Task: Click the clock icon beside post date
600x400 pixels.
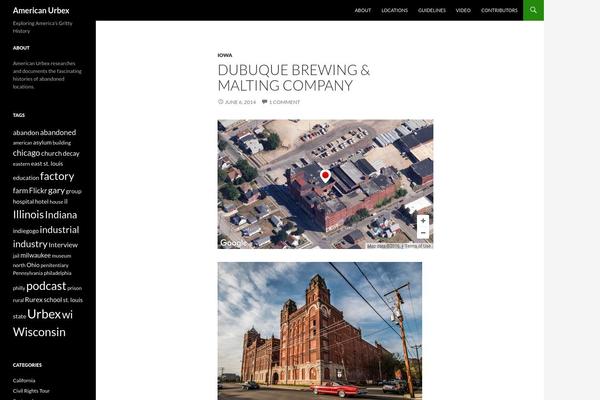Action: (220, 102)
